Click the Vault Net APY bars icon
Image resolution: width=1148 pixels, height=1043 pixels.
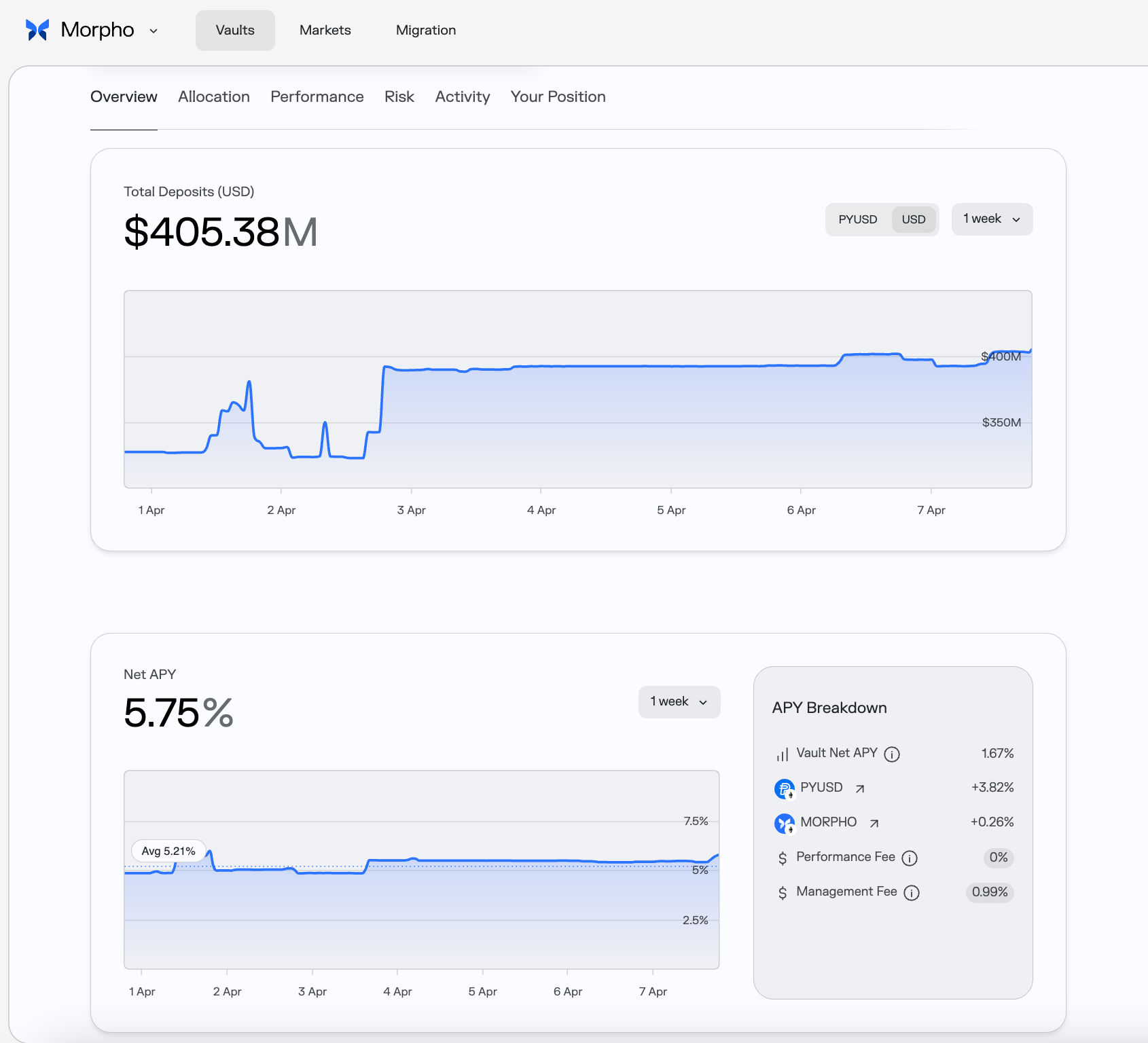click(783, 754)
